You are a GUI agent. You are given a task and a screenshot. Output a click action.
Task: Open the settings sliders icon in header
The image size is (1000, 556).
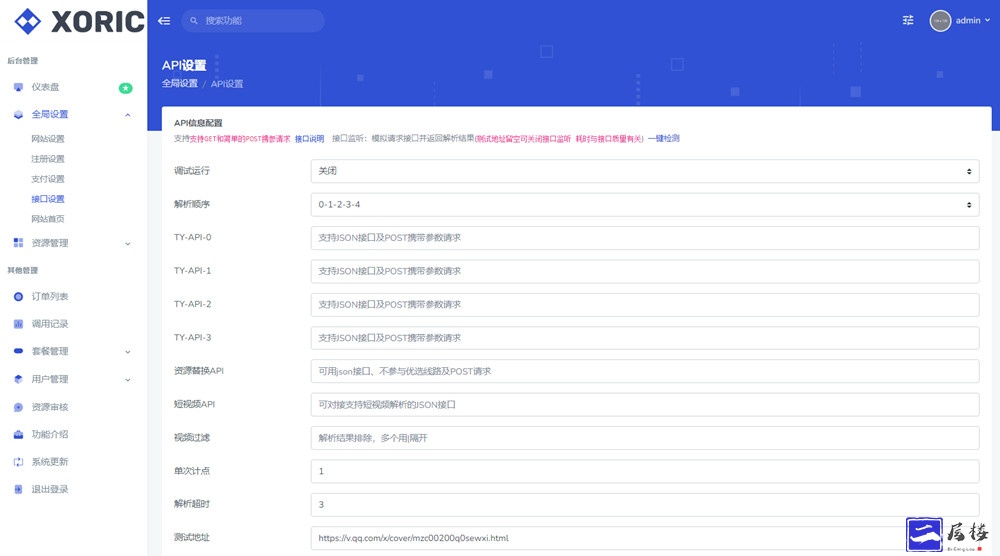(908, 20)
